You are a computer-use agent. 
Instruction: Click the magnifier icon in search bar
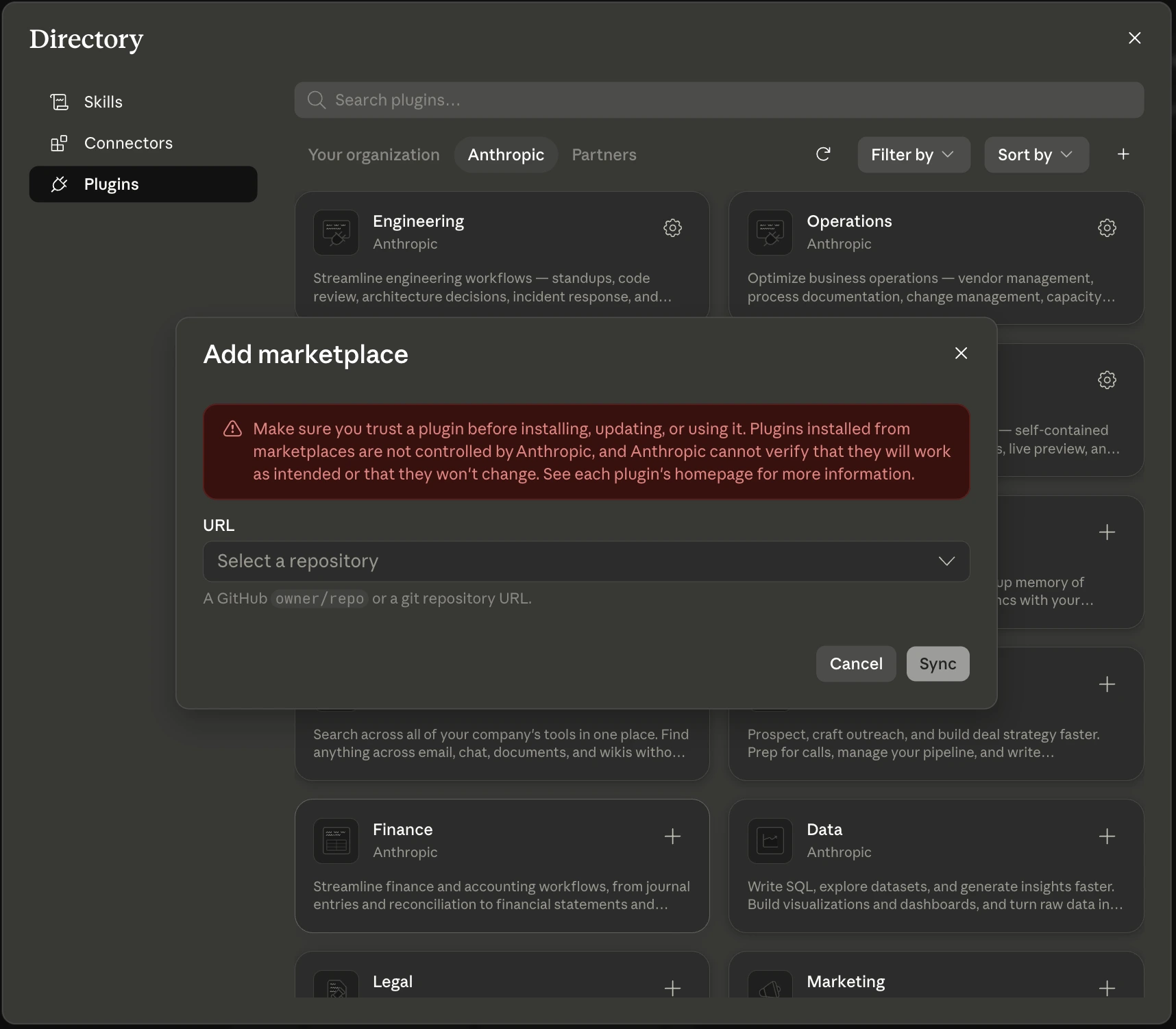pyautogui.click(x=316, y=100)
